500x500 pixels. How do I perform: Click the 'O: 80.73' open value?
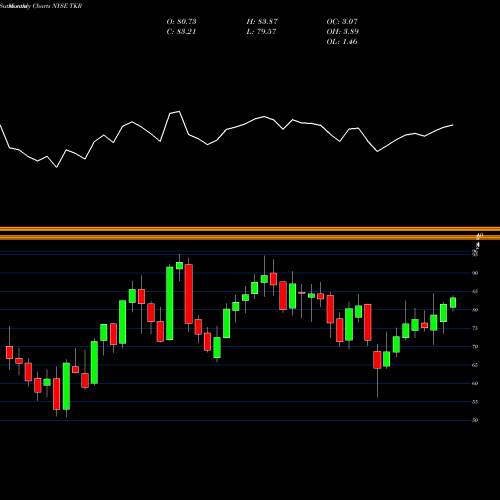click(181, 22)
